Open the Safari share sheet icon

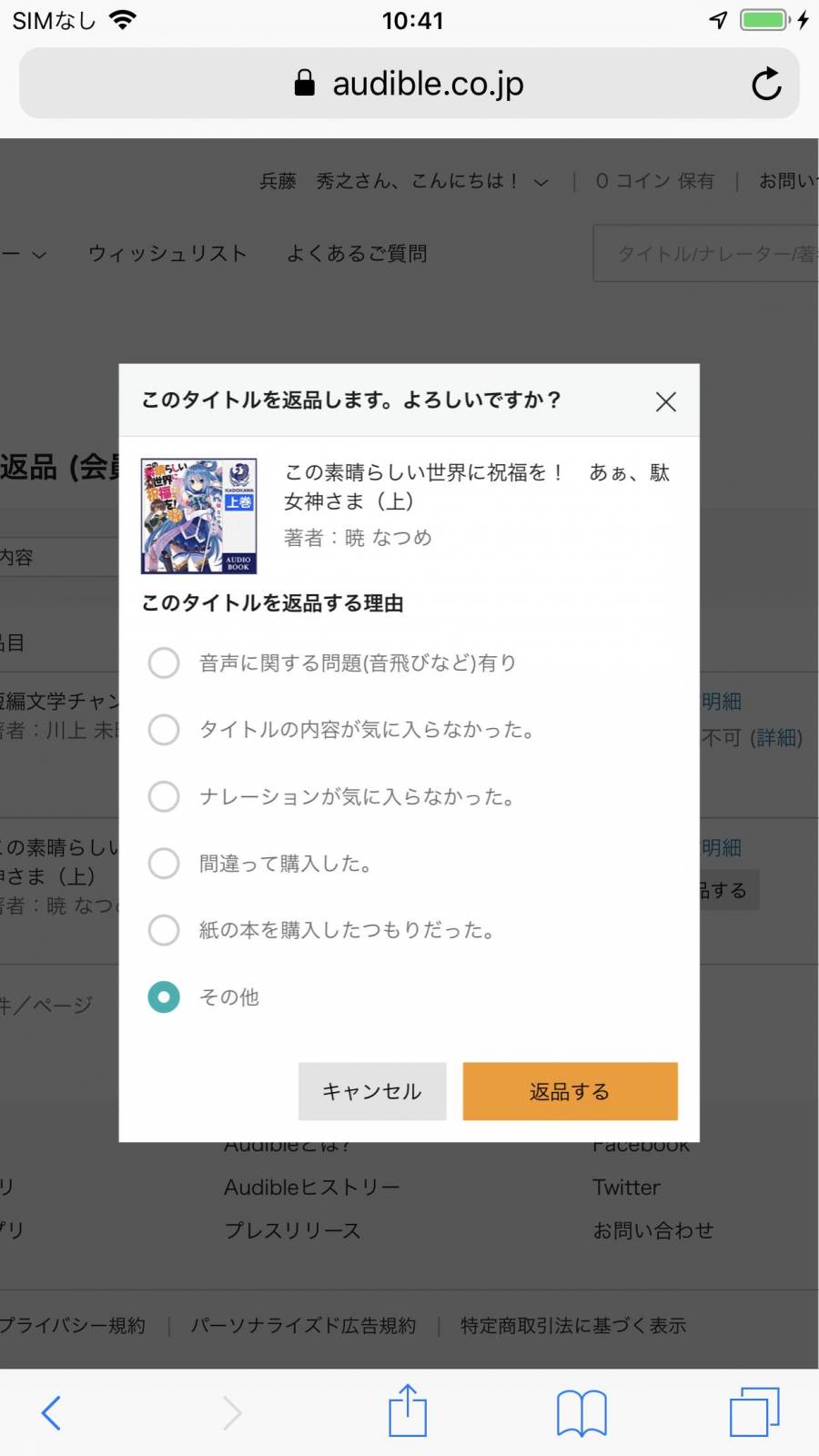(408, 1410)
